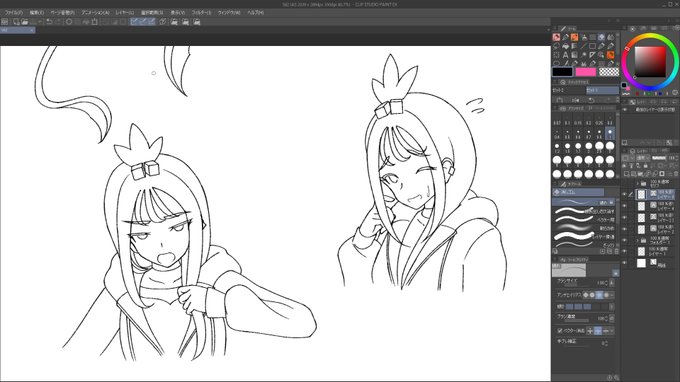680x382 pixels.
Task: Hide the selected top vector layer
Action: click(625, 194)
